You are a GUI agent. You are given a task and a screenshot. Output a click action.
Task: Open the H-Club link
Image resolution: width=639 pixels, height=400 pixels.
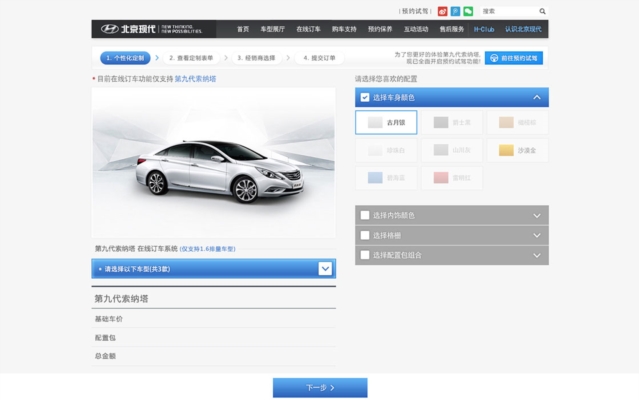click(484, 29)
